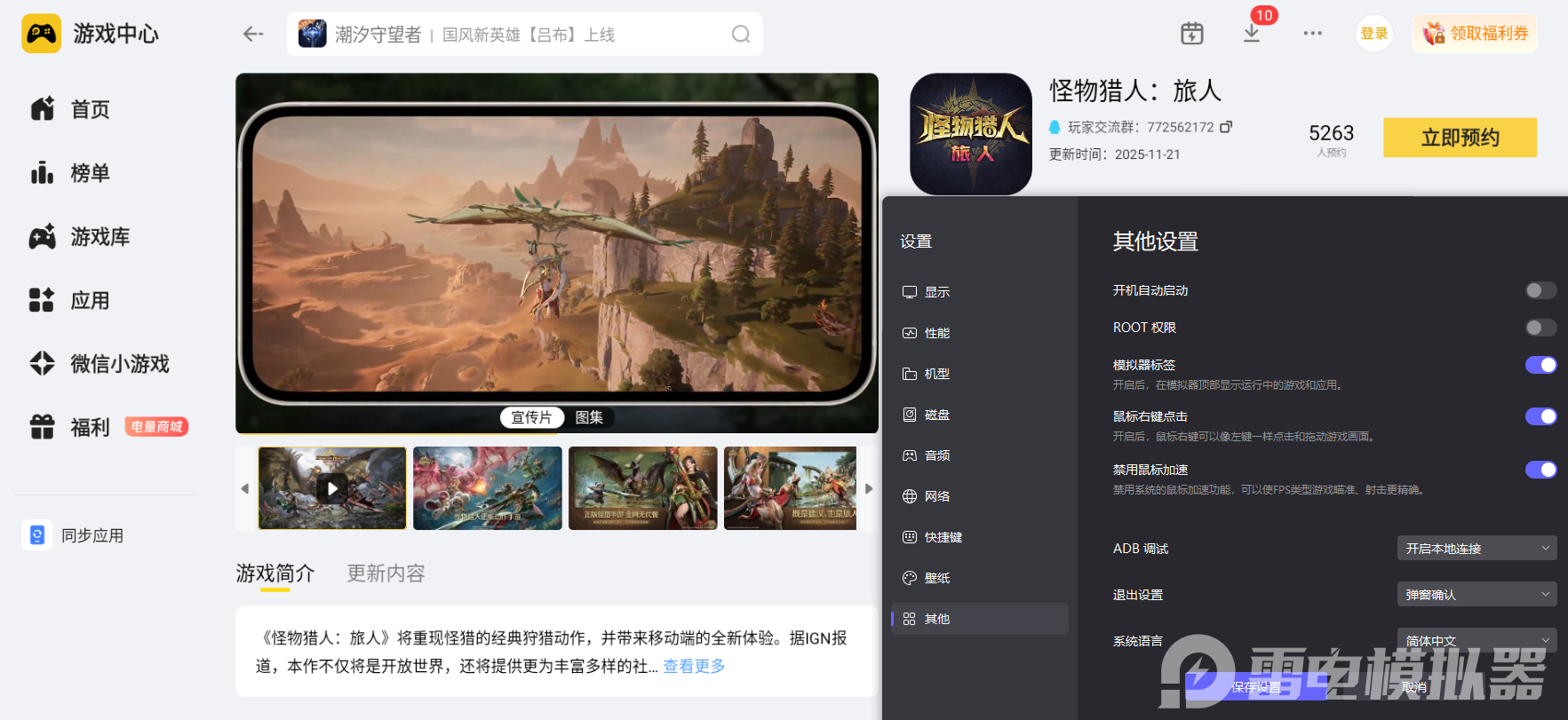Click the 怪物猎人：旅人 game icon
The width and height of the screenshot is (1568, 720).
pos(971,134)
